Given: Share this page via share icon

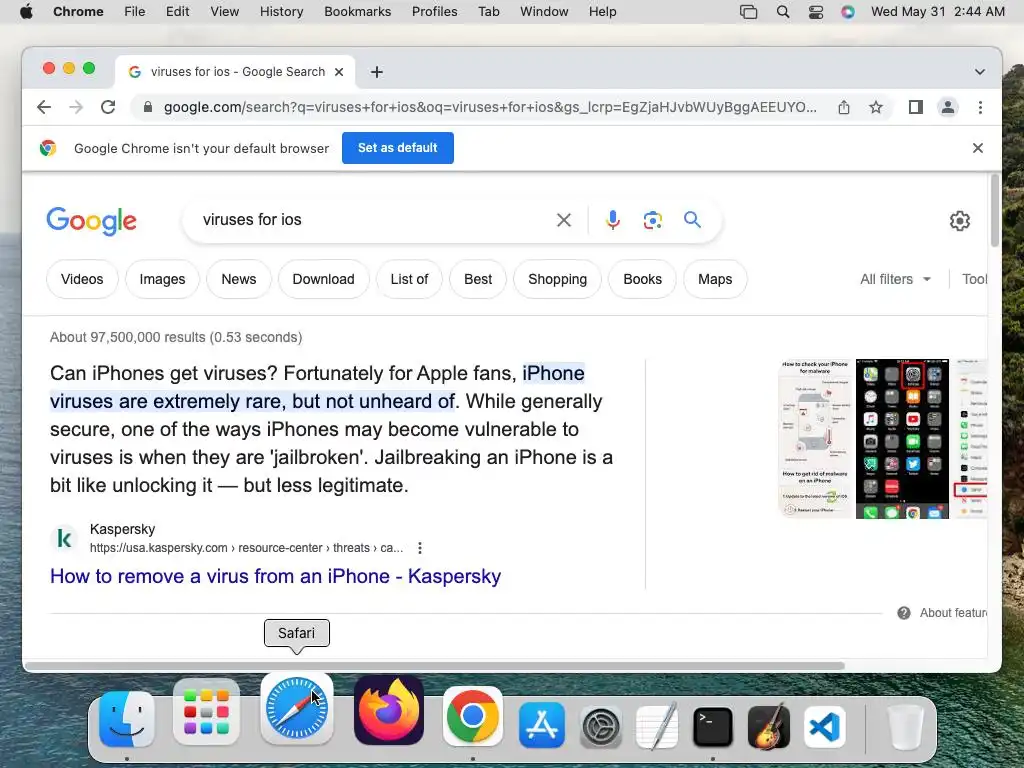Looking at the screenshot, I should pyautogui.click(x=844, y=107).
